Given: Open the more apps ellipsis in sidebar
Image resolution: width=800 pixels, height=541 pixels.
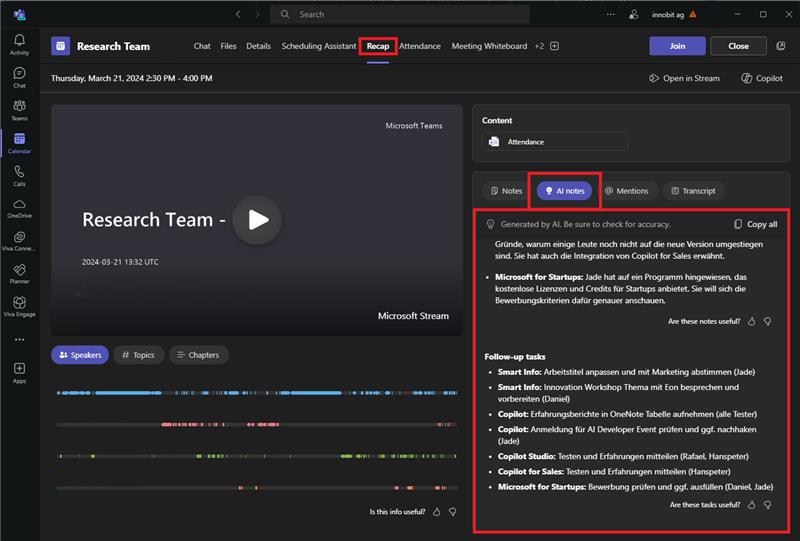Looking at the screenshot, I should (19, 340).
